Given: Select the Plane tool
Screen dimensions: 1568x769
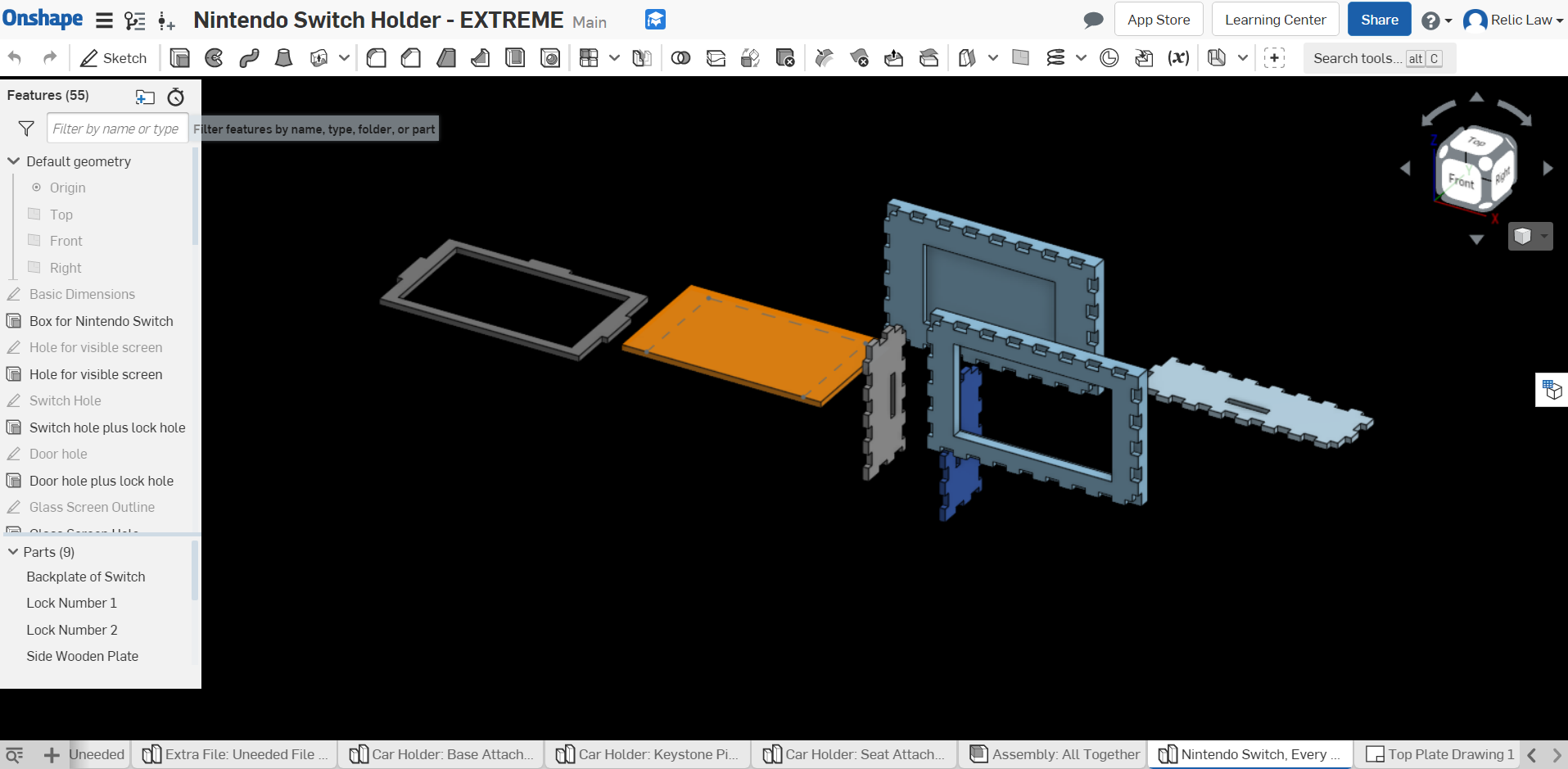Looking at the screenshot, I should tap(1020, 58).
